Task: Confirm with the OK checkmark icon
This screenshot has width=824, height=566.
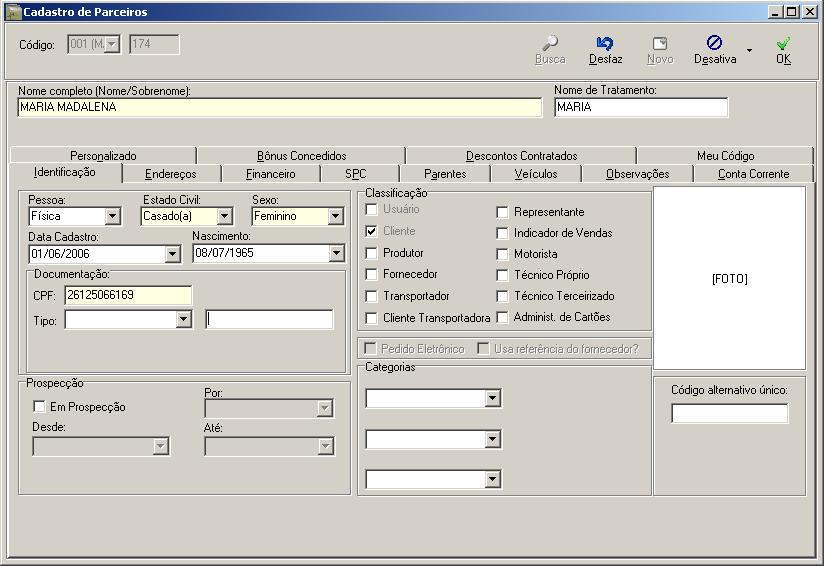Action: point(783,43)
